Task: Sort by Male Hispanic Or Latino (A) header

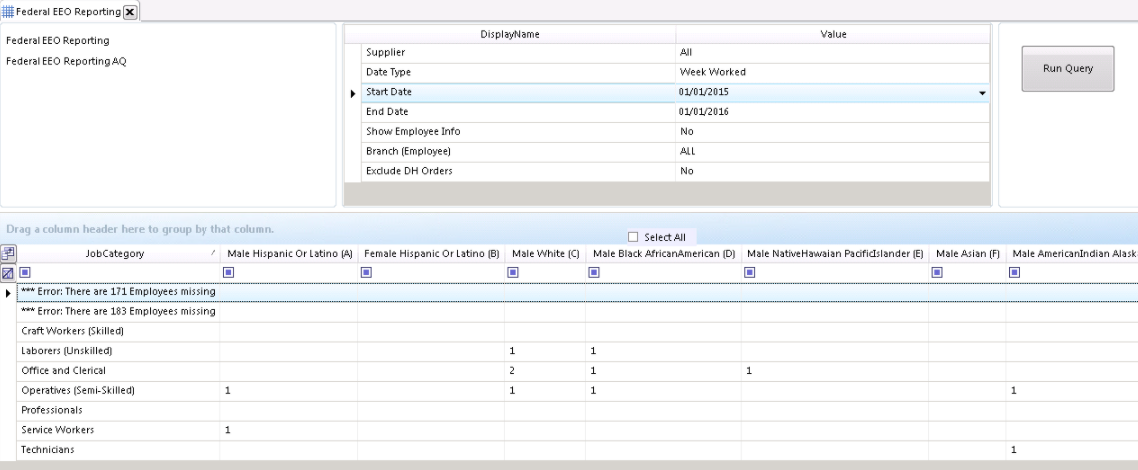Action: pos(290,254)
